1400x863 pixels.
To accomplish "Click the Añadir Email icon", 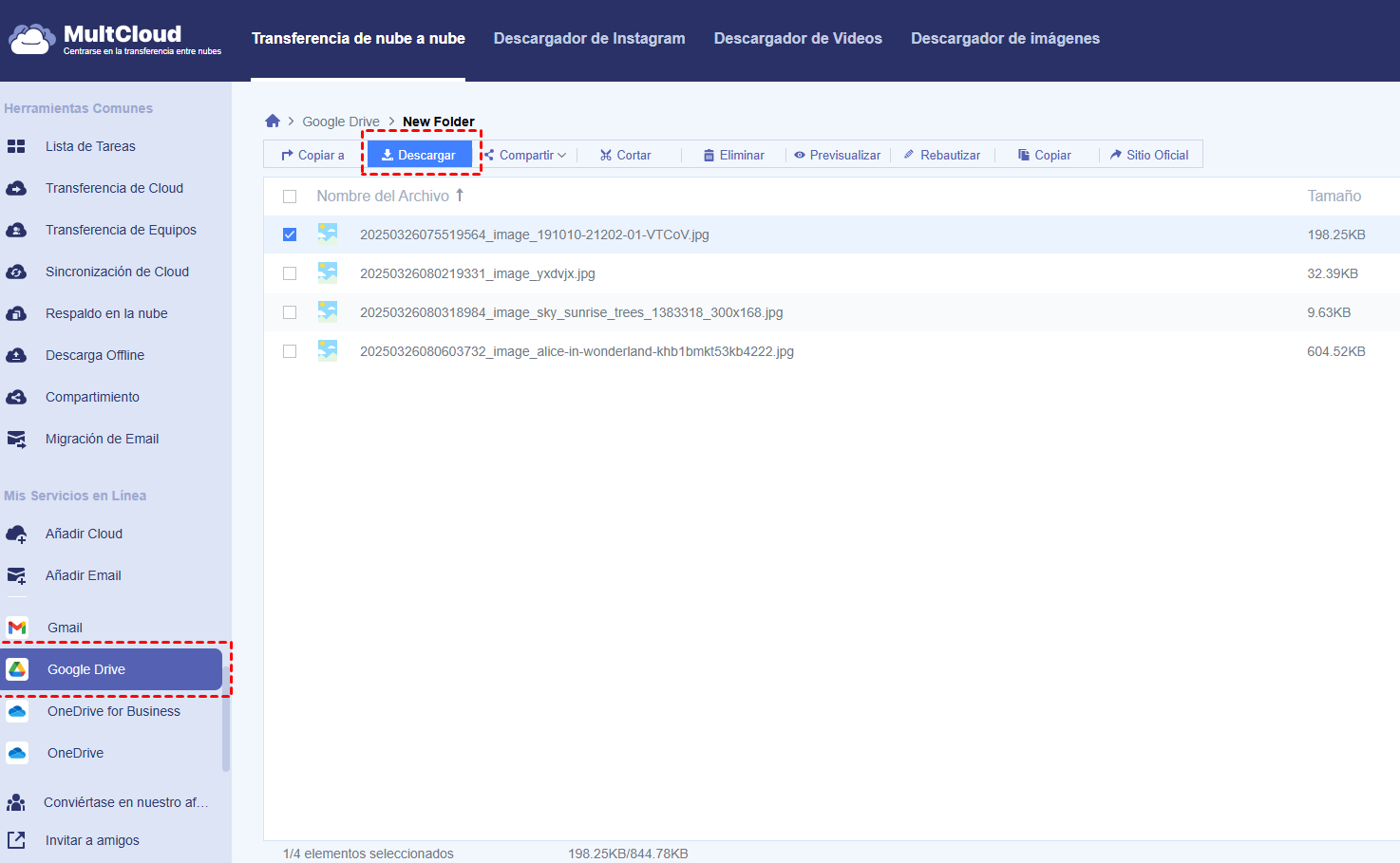I will [16, 575].
